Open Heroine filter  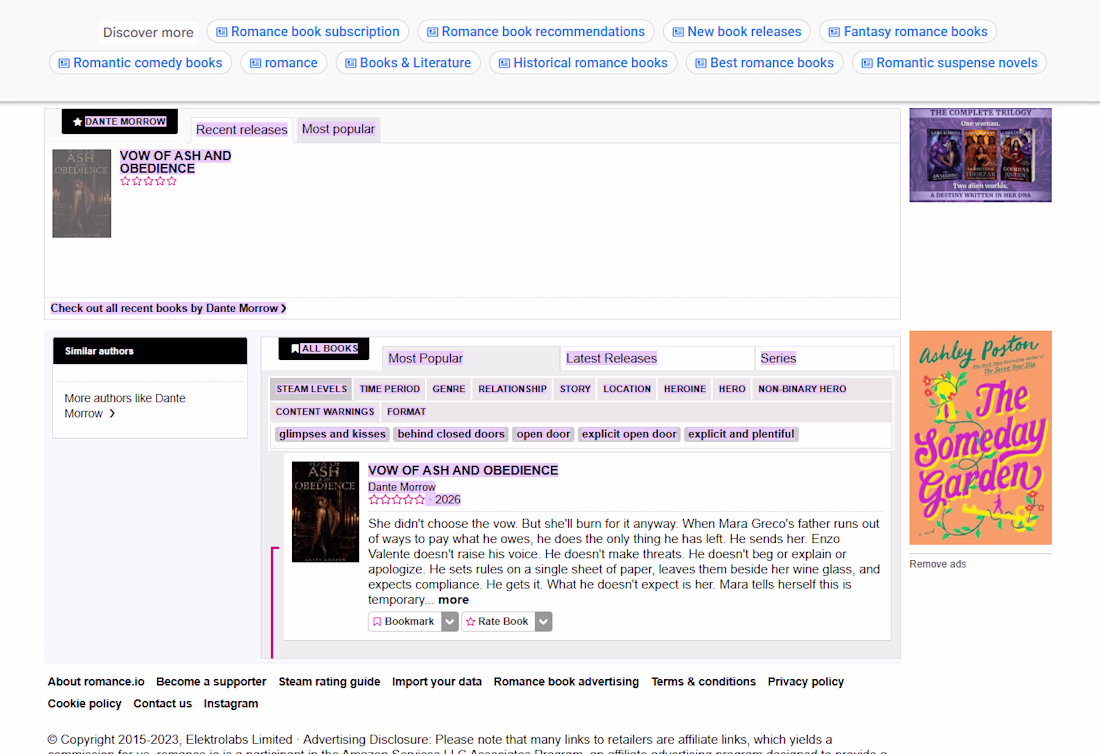point(685,389)
